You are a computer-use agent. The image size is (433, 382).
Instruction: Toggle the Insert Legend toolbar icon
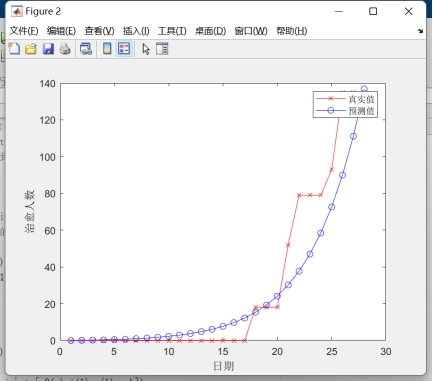click(124, 49)
